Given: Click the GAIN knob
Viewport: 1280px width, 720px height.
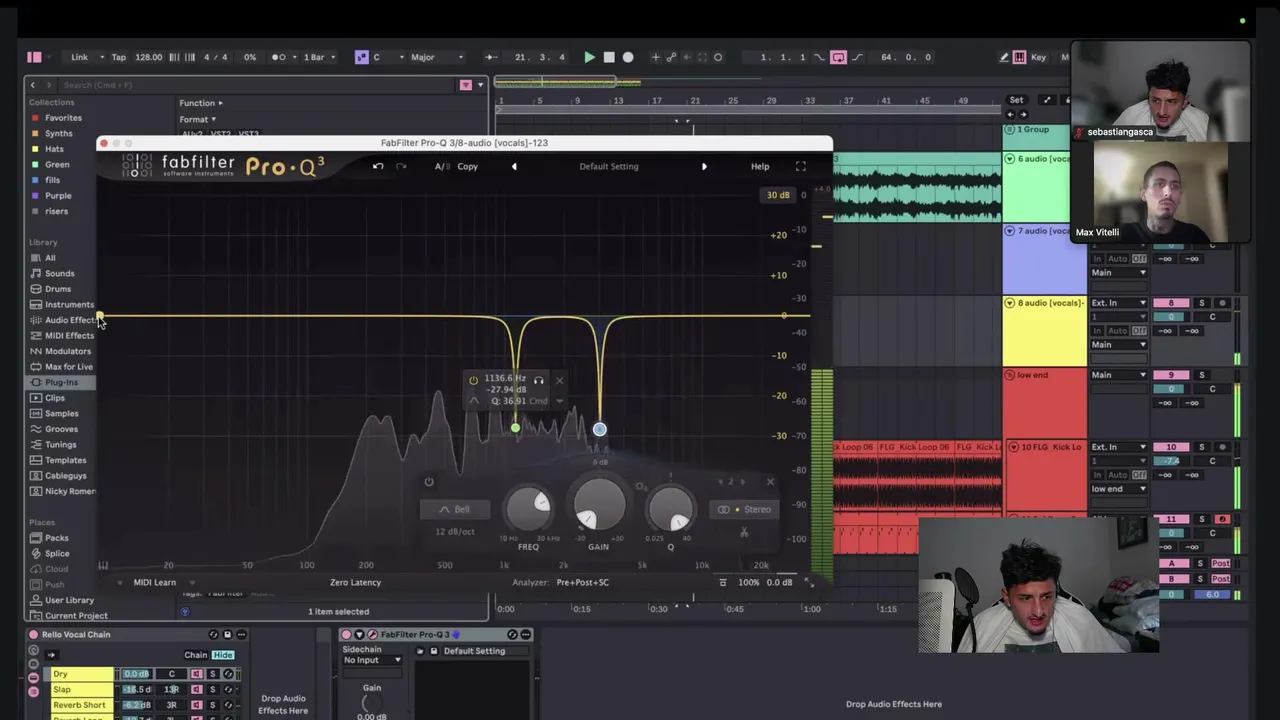Looking at the screenshot, I should [x=598, y=506].
